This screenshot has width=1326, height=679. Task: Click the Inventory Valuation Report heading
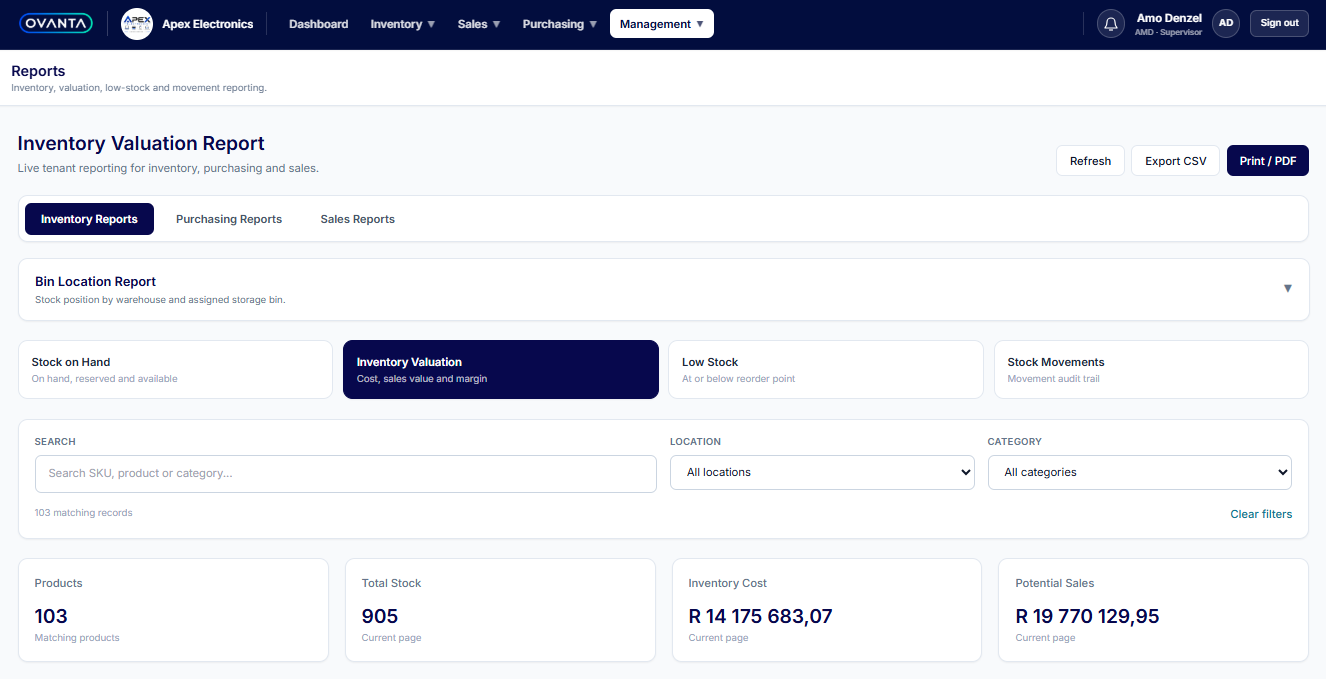(141, 144)
